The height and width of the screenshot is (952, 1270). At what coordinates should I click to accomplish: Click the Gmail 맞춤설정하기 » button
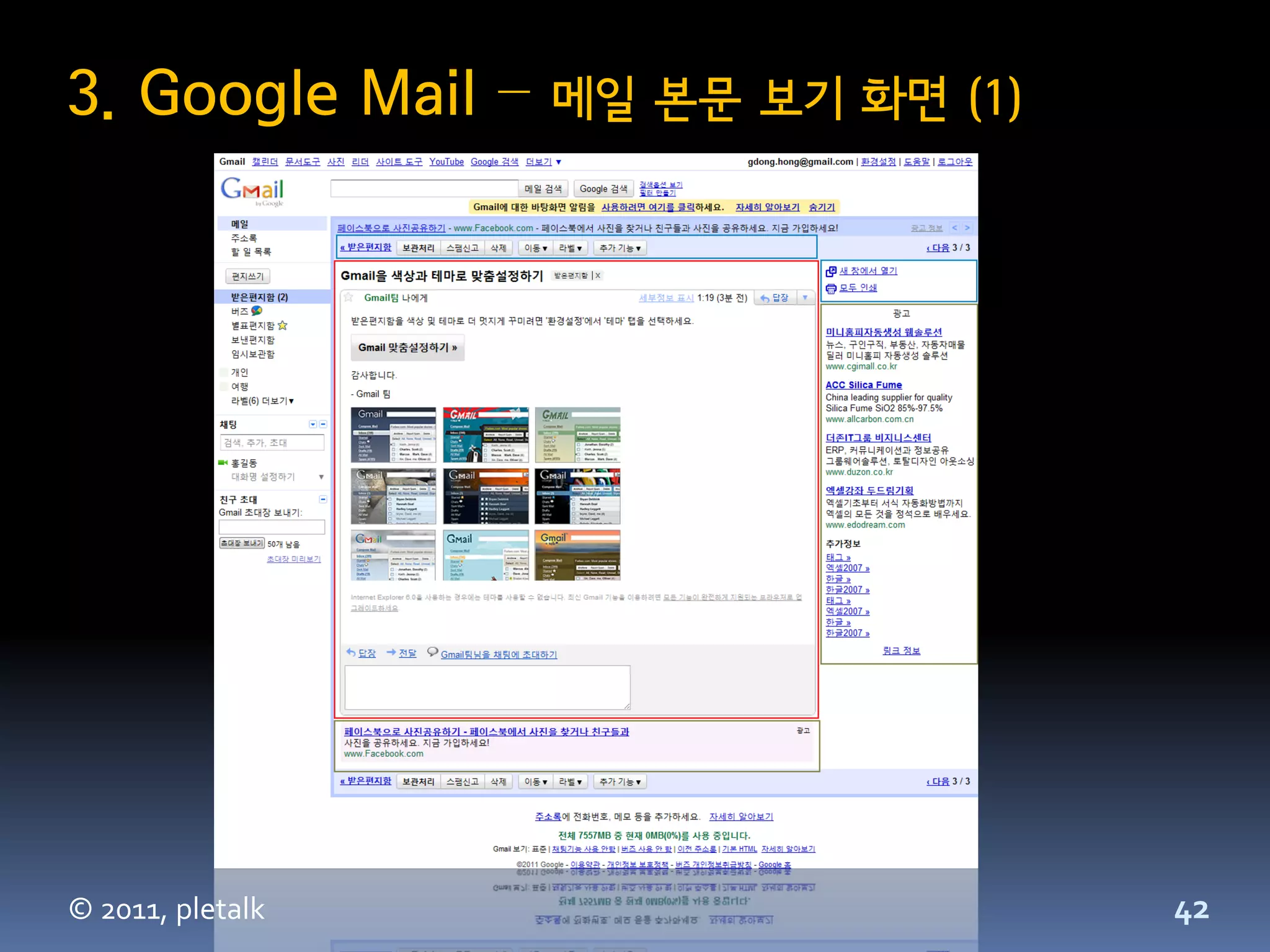coord(407,348)
